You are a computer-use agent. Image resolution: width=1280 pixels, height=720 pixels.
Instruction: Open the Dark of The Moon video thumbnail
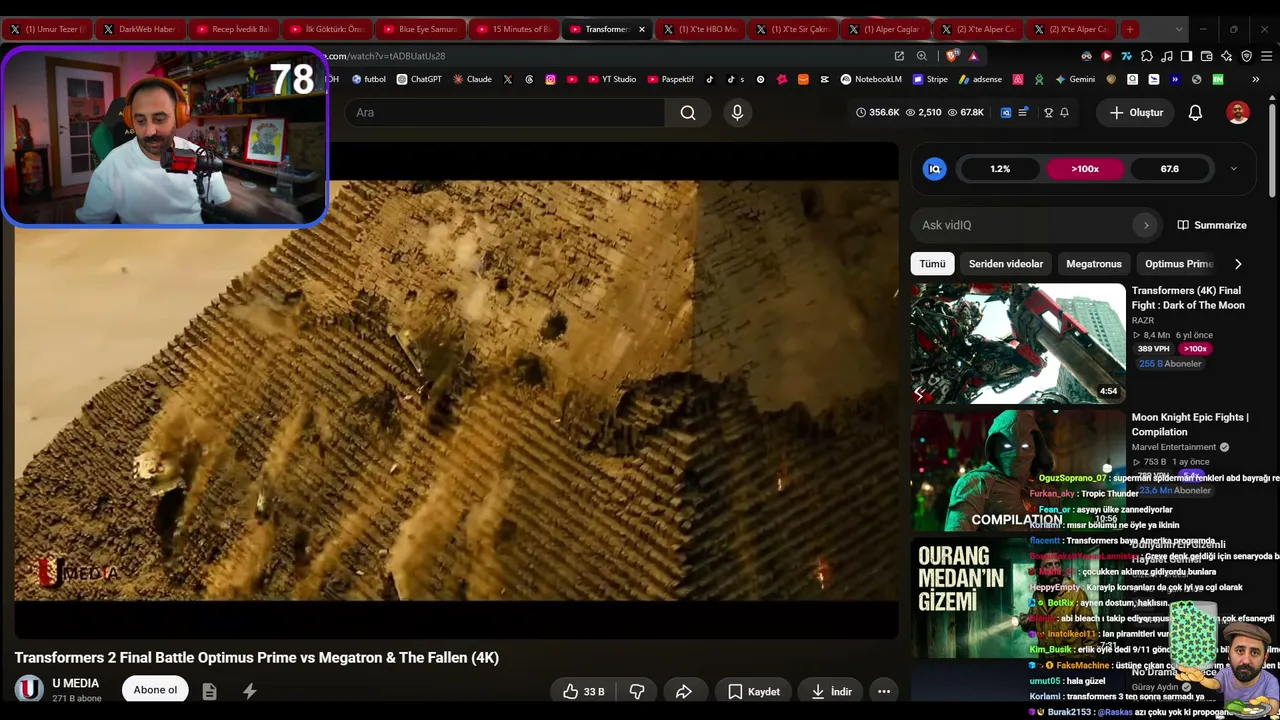coord(1018,343)
